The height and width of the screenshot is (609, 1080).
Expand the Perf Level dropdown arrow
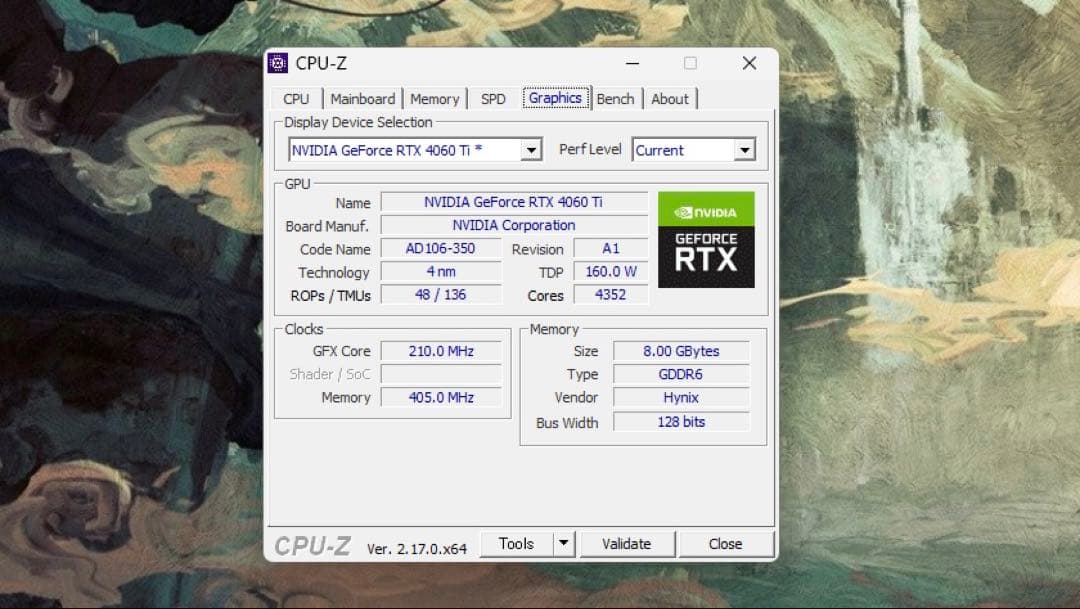point(745,150)
